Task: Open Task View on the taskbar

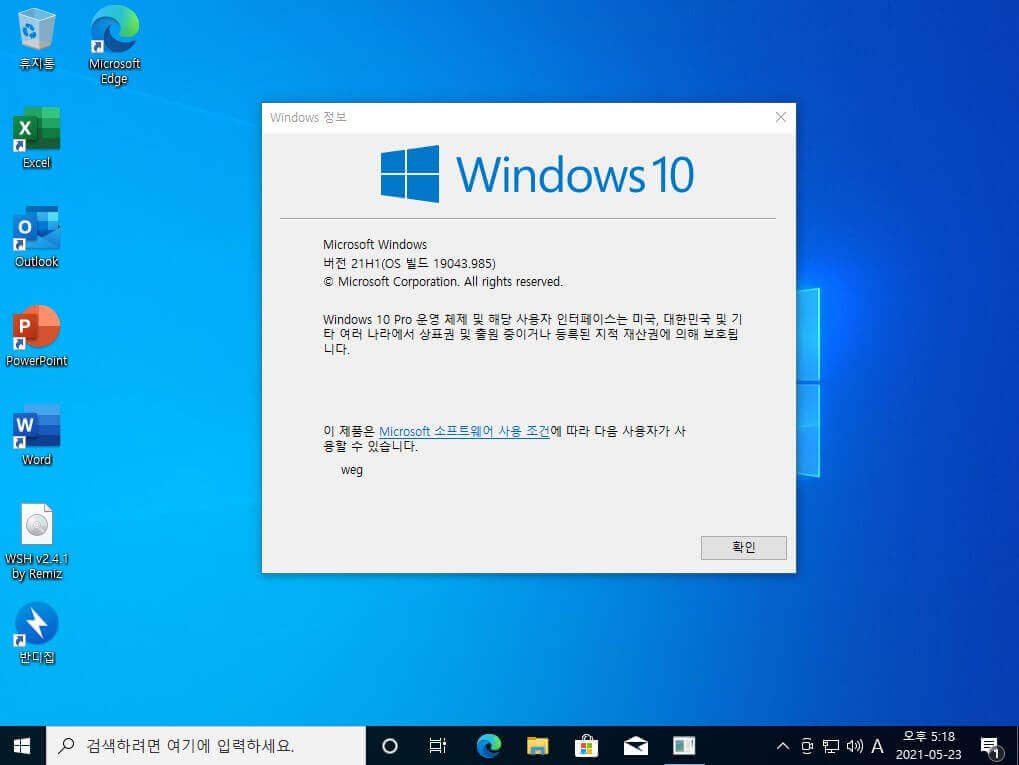Action: click(x=437, y=746)
